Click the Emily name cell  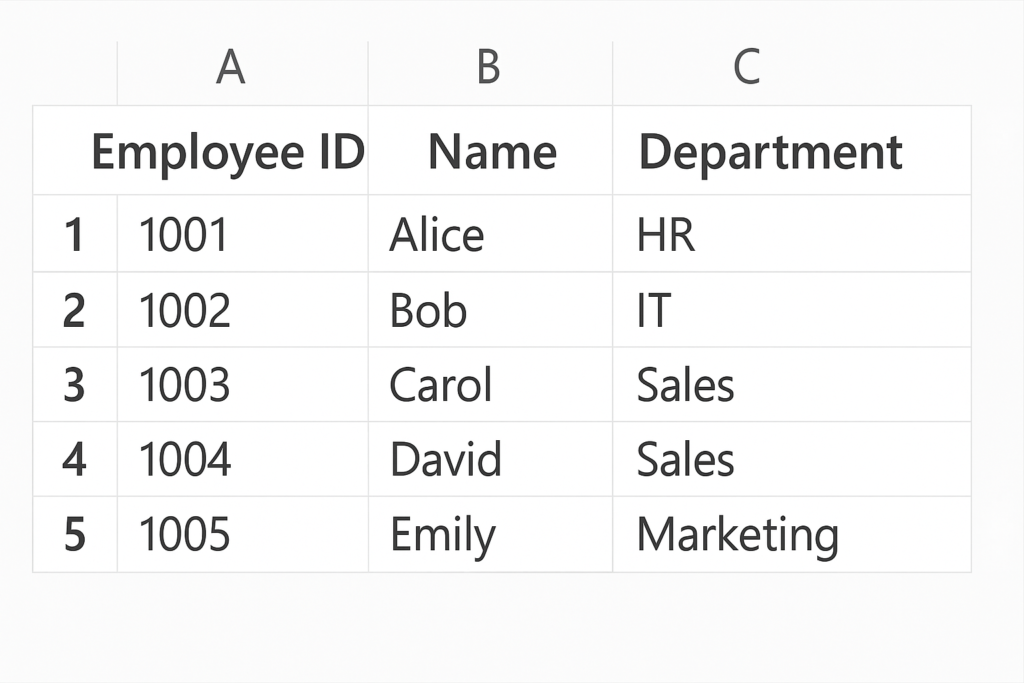point(442,535)
